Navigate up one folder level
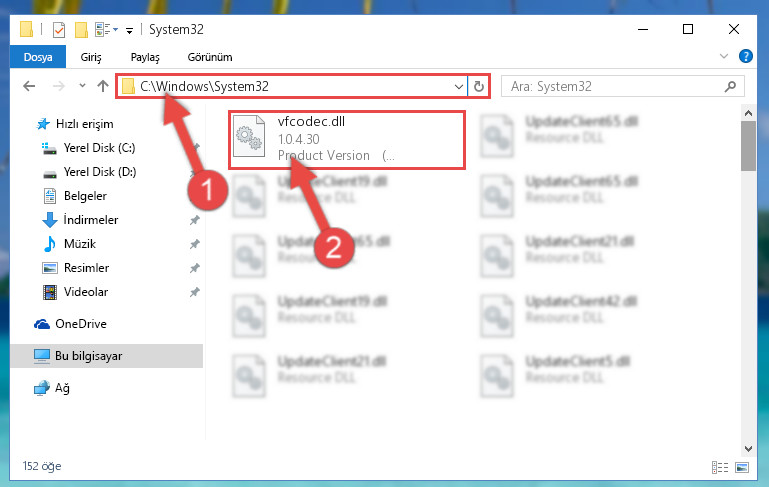769x487 pixels. (103, 86)
